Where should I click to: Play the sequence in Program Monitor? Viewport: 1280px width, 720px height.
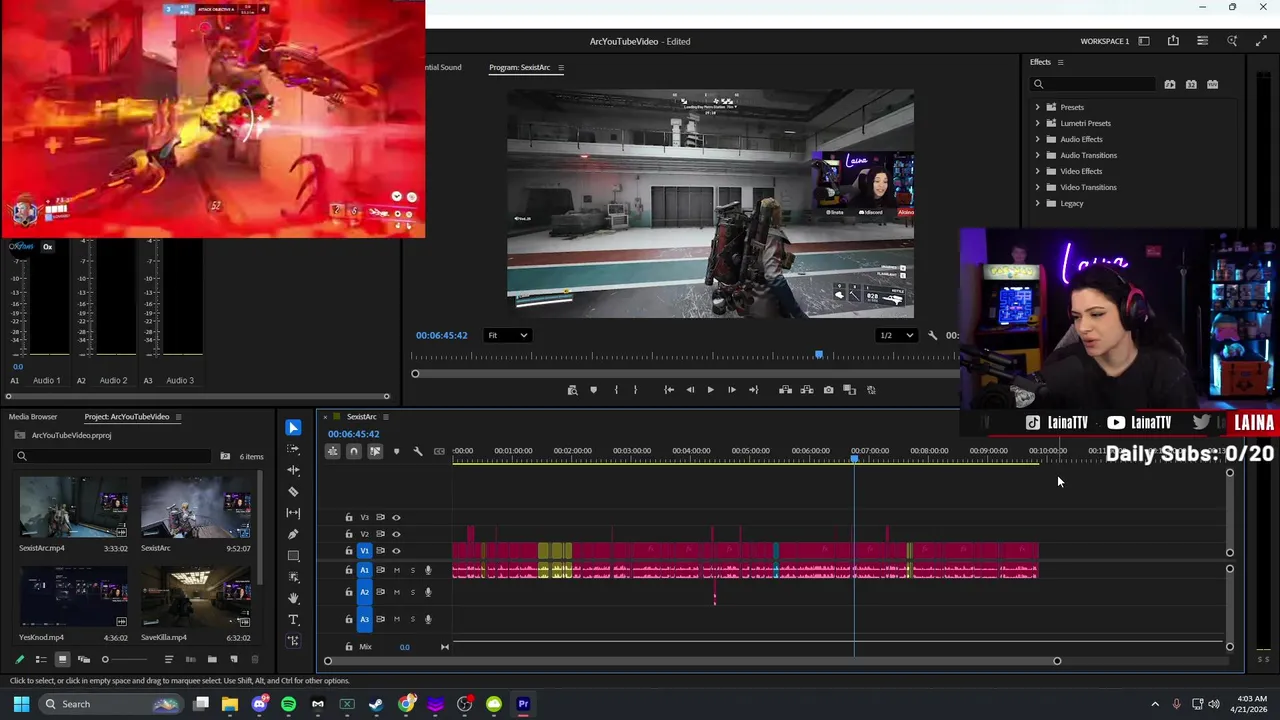click(x=710, y=390)
